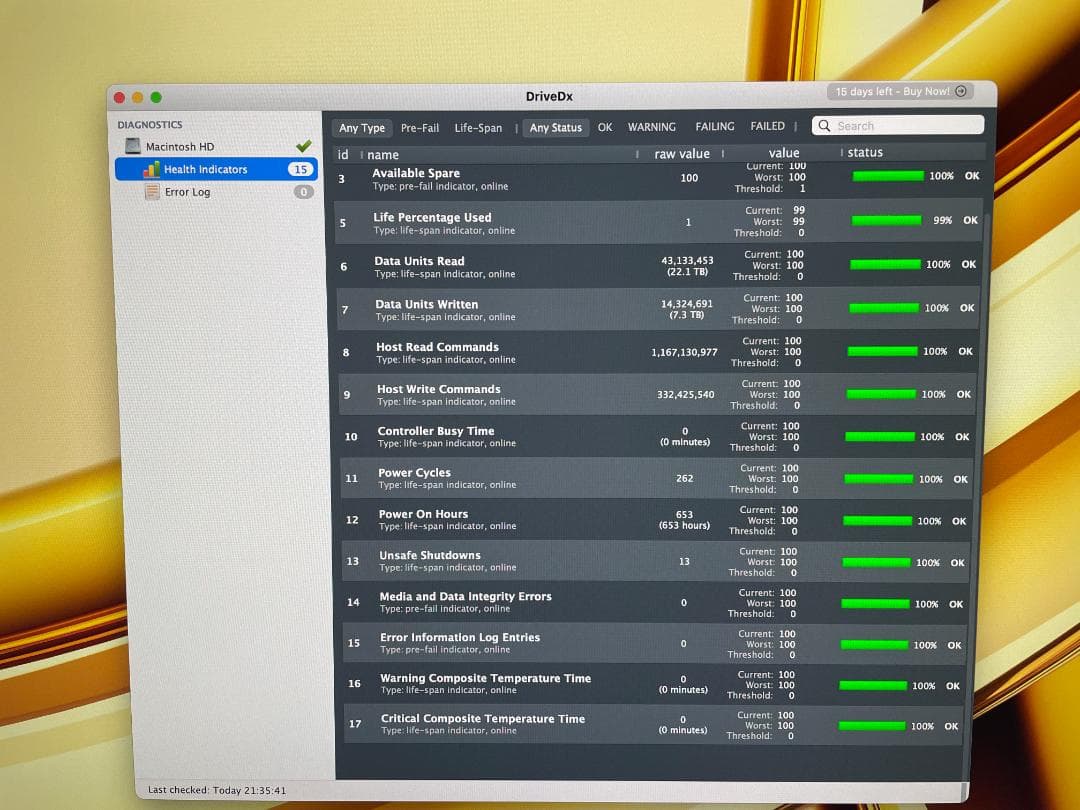Click the 15 badge on Health Indicators
1080x810 pixels.
[300, 169]
